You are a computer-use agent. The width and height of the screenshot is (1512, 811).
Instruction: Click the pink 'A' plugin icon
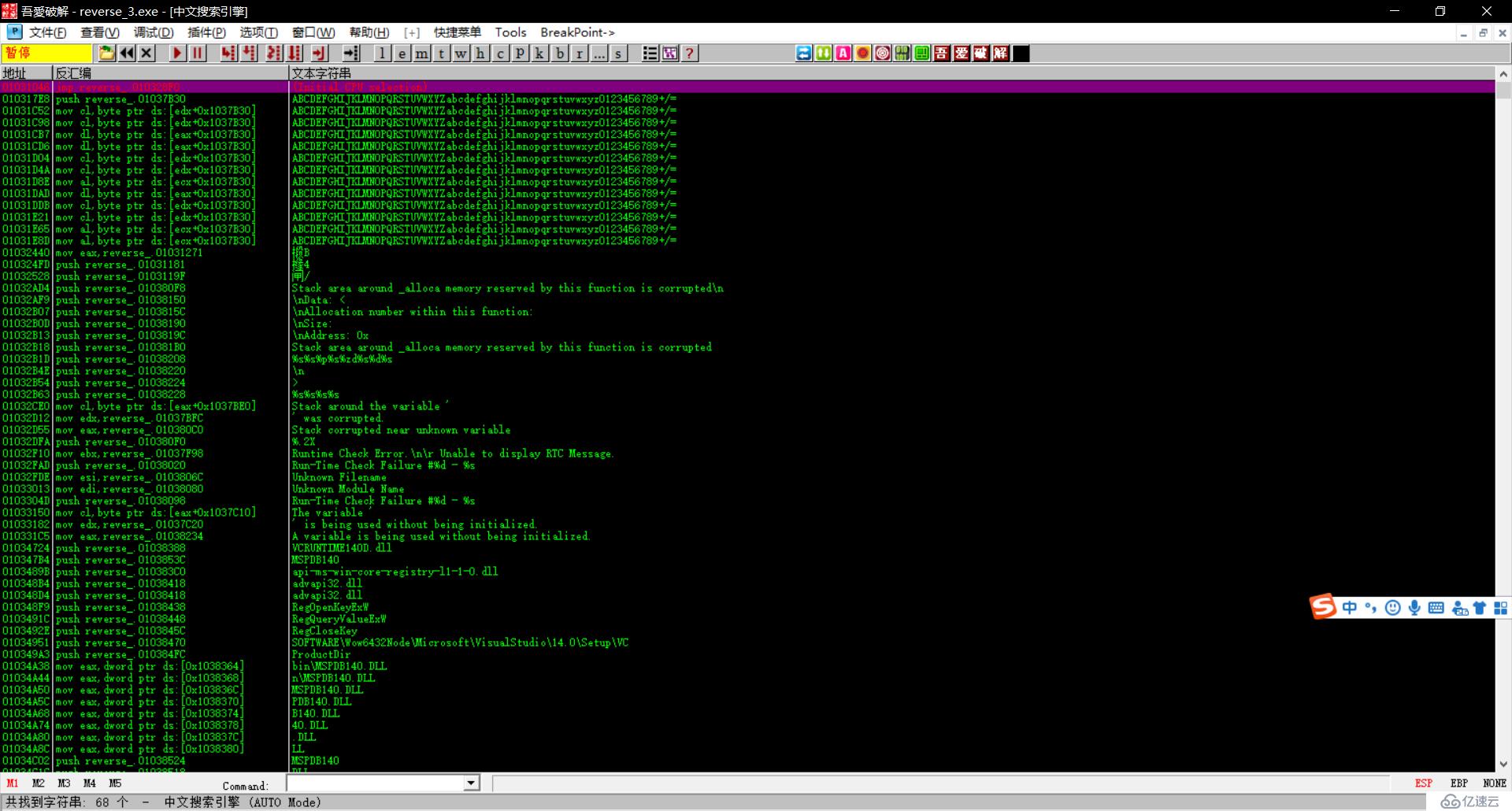click(x=843, y=53)
